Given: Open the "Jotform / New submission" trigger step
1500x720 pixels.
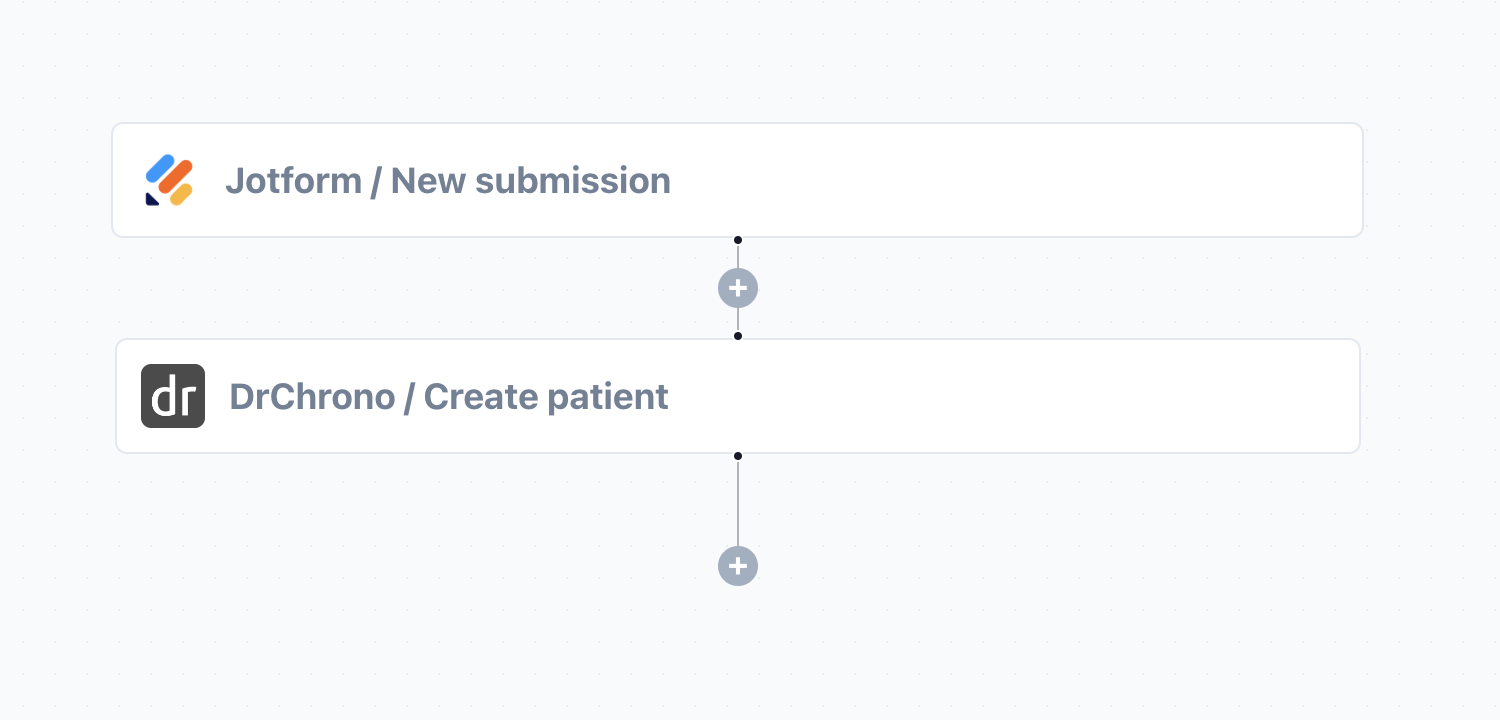Looking at the screenshot, I should tap(737, 180).
